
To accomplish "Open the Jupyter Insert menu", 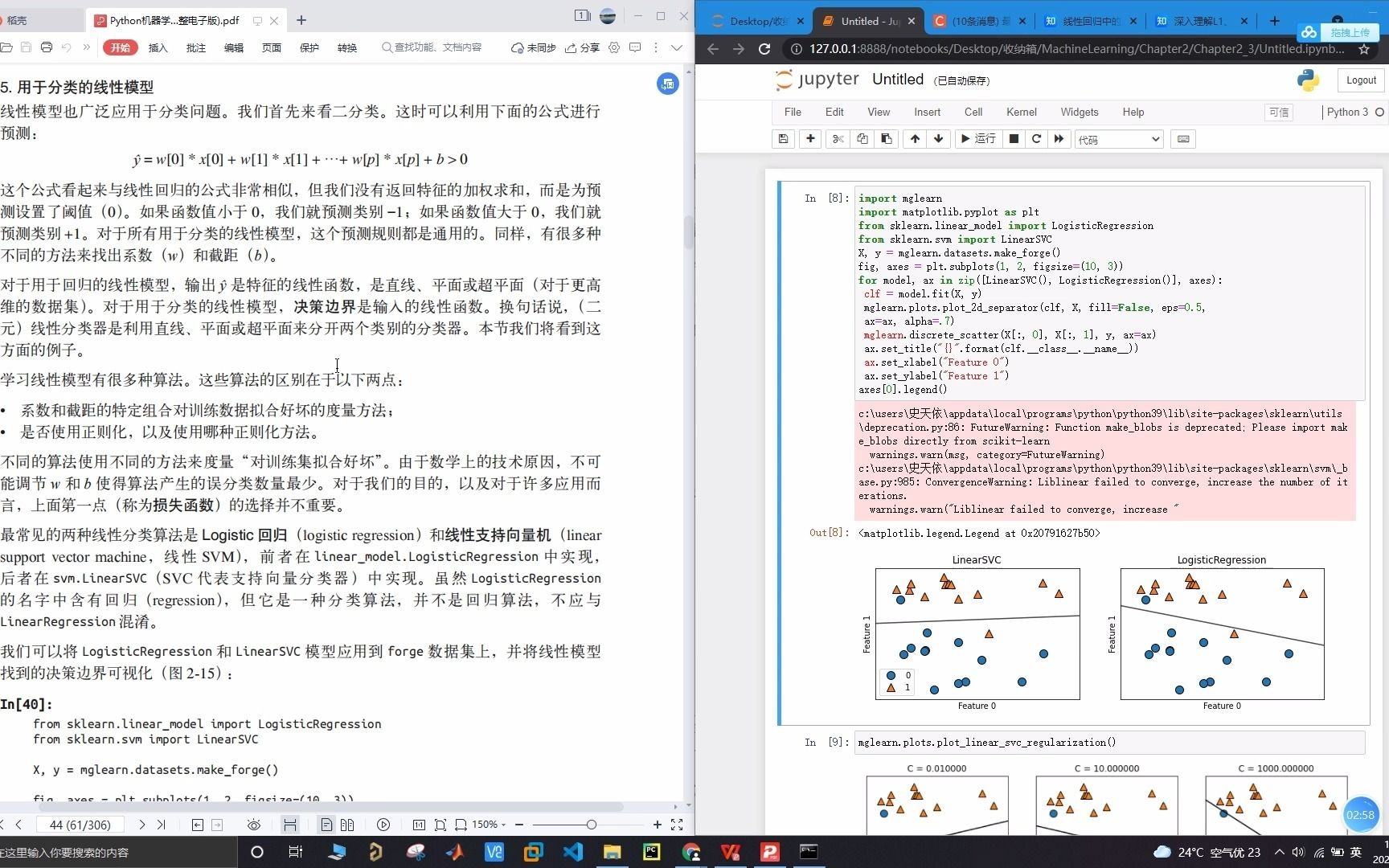I will click(x=927, y=112).
